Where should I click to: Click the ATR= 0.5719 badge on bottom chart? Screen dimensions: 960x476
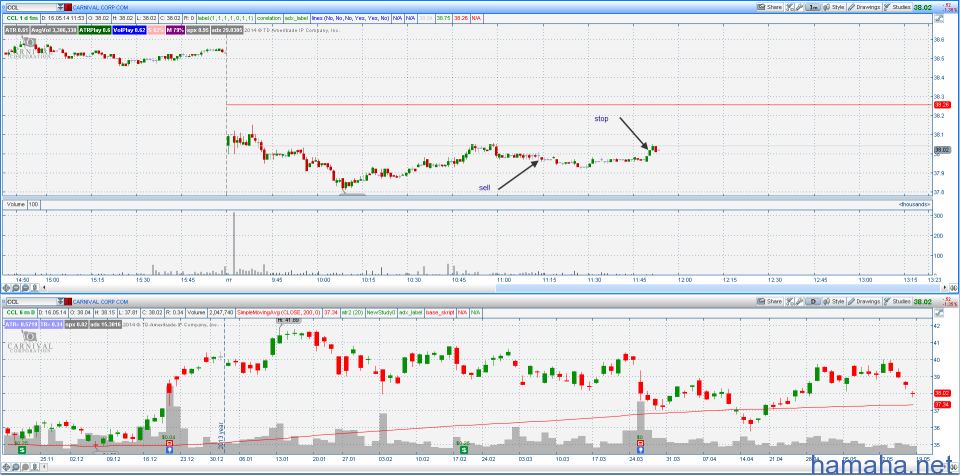coord(21,325)
